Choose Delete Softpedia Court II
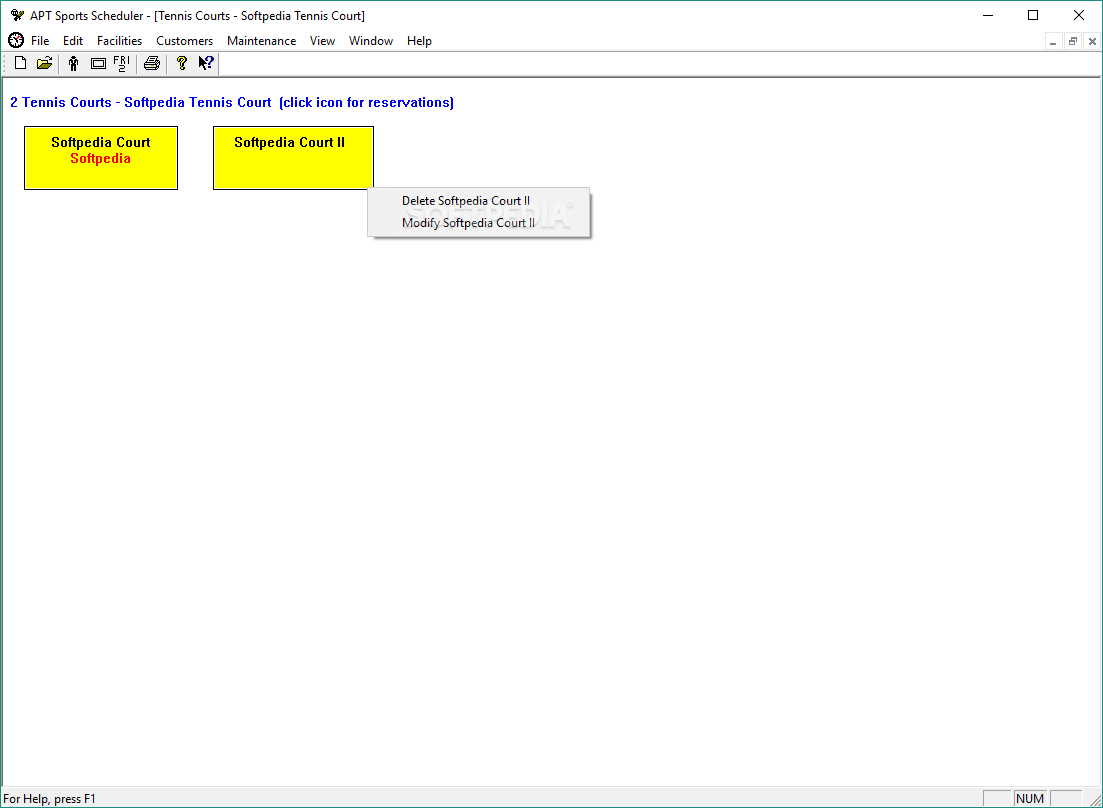1103x808 pixels. [x=479, y=201]
